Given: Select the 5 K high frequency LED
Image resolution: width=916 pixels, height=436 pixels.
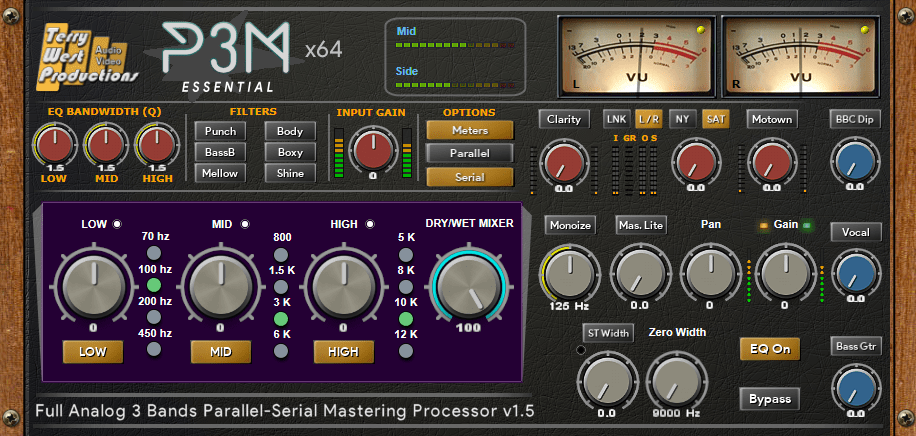Looking at the screenshot, I should point(405,255).
